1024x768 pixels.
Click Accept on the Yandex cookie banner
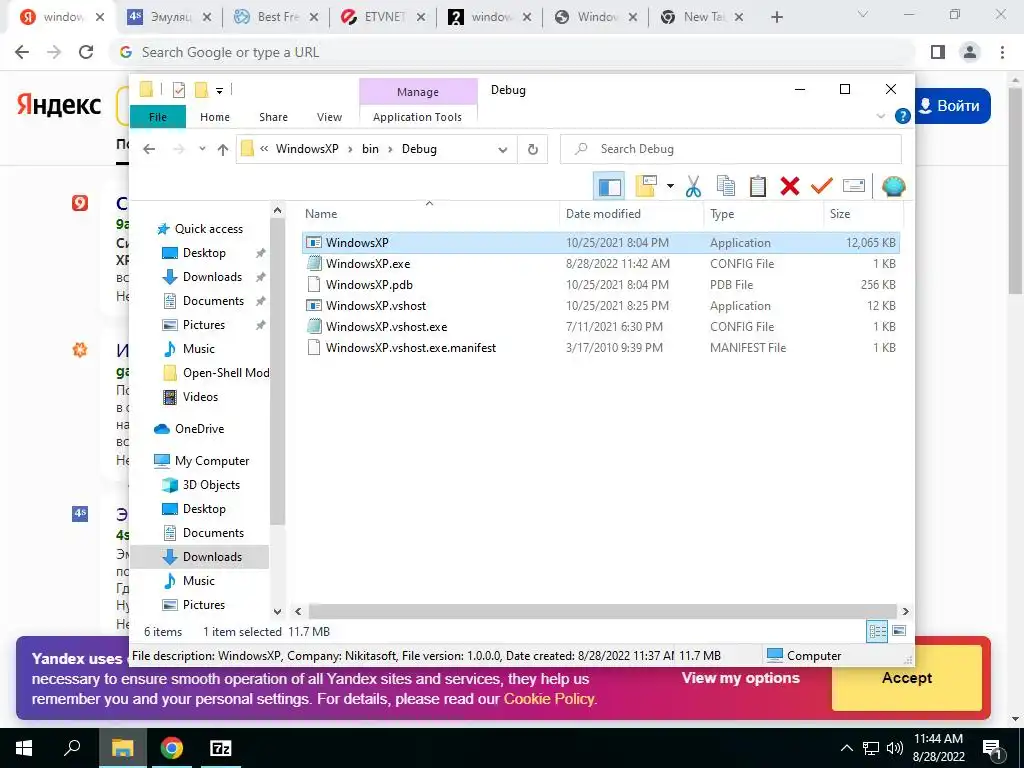coord(906,678)
